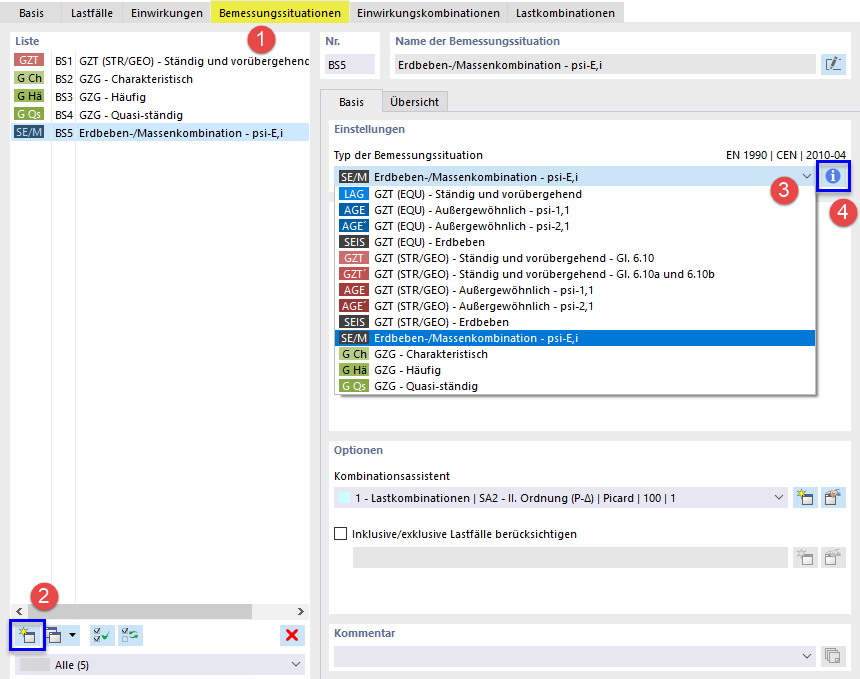Click the red delete X icon
Viewport: 860px width, 679px height.
pyautogui.click(x=292, y=635)
